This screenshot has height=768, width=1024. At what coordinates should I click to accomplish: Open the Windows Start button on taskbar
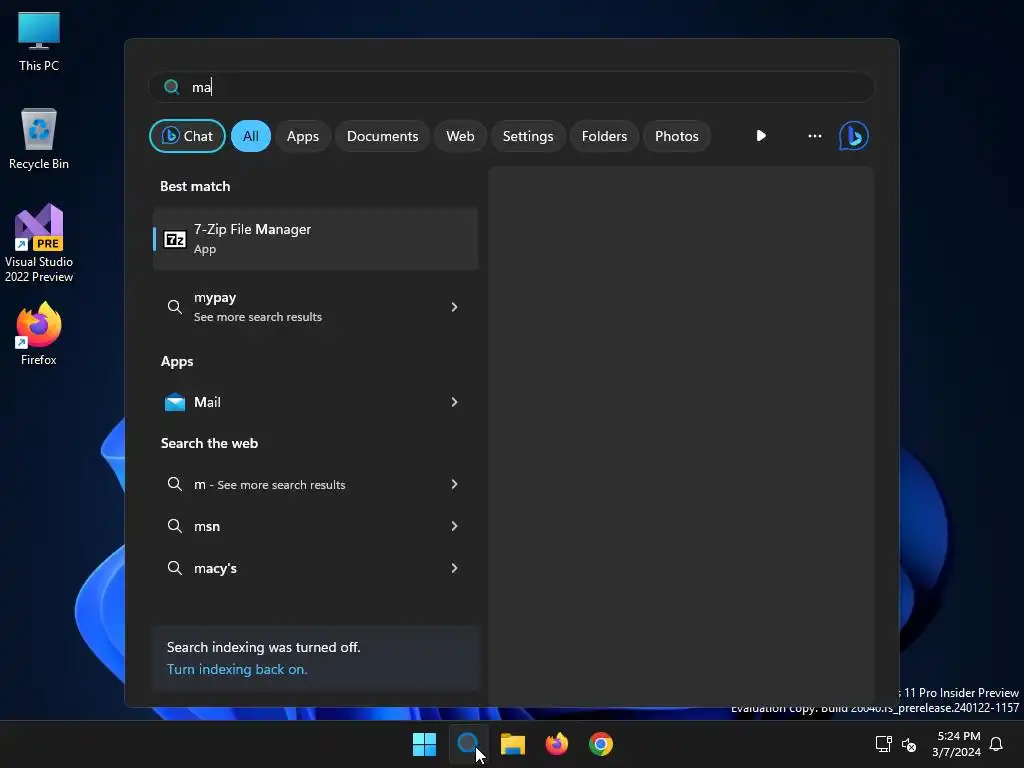(424, 744)
